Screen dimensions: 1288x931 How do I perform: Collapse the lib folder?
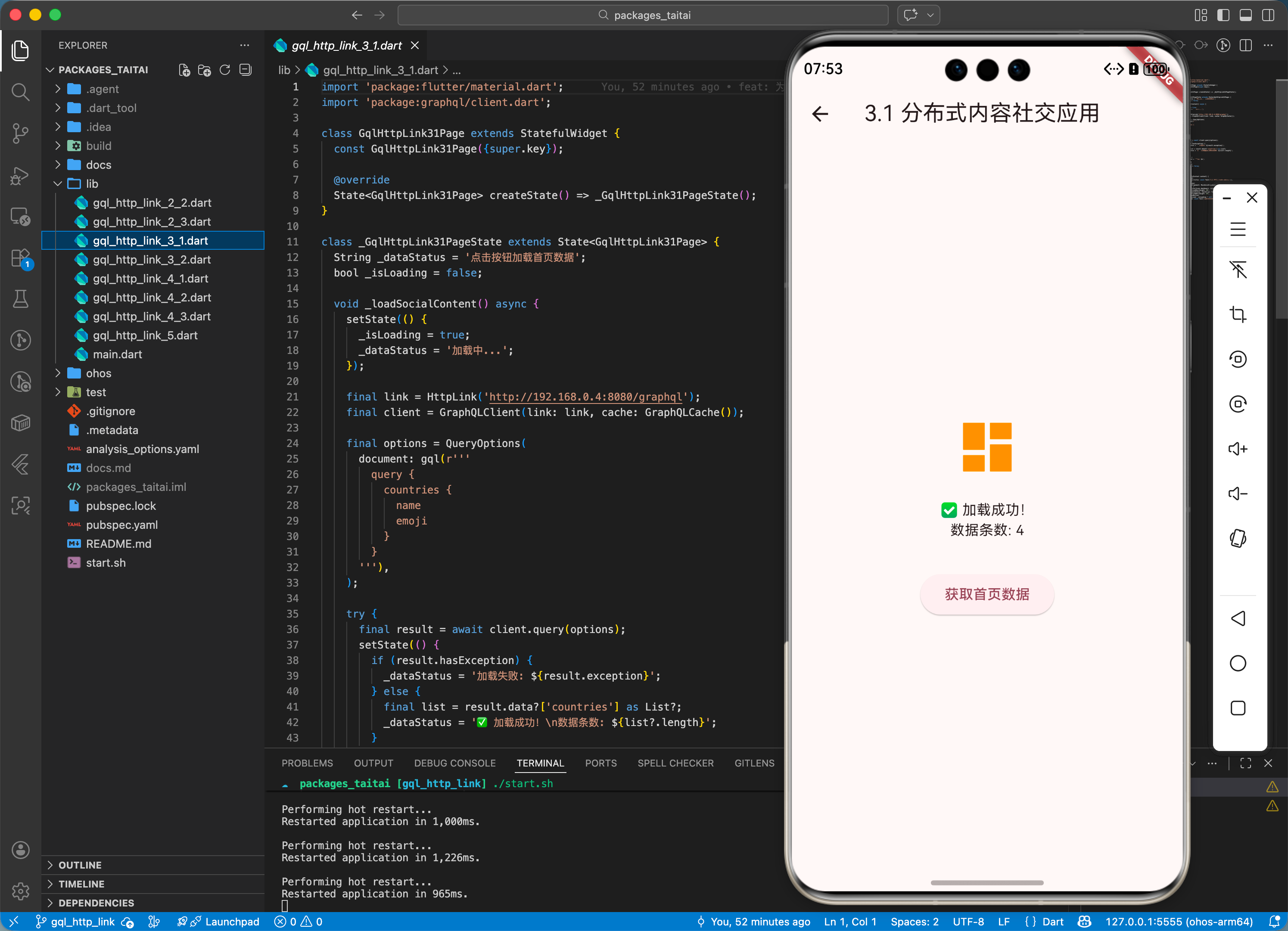[91, 184]
